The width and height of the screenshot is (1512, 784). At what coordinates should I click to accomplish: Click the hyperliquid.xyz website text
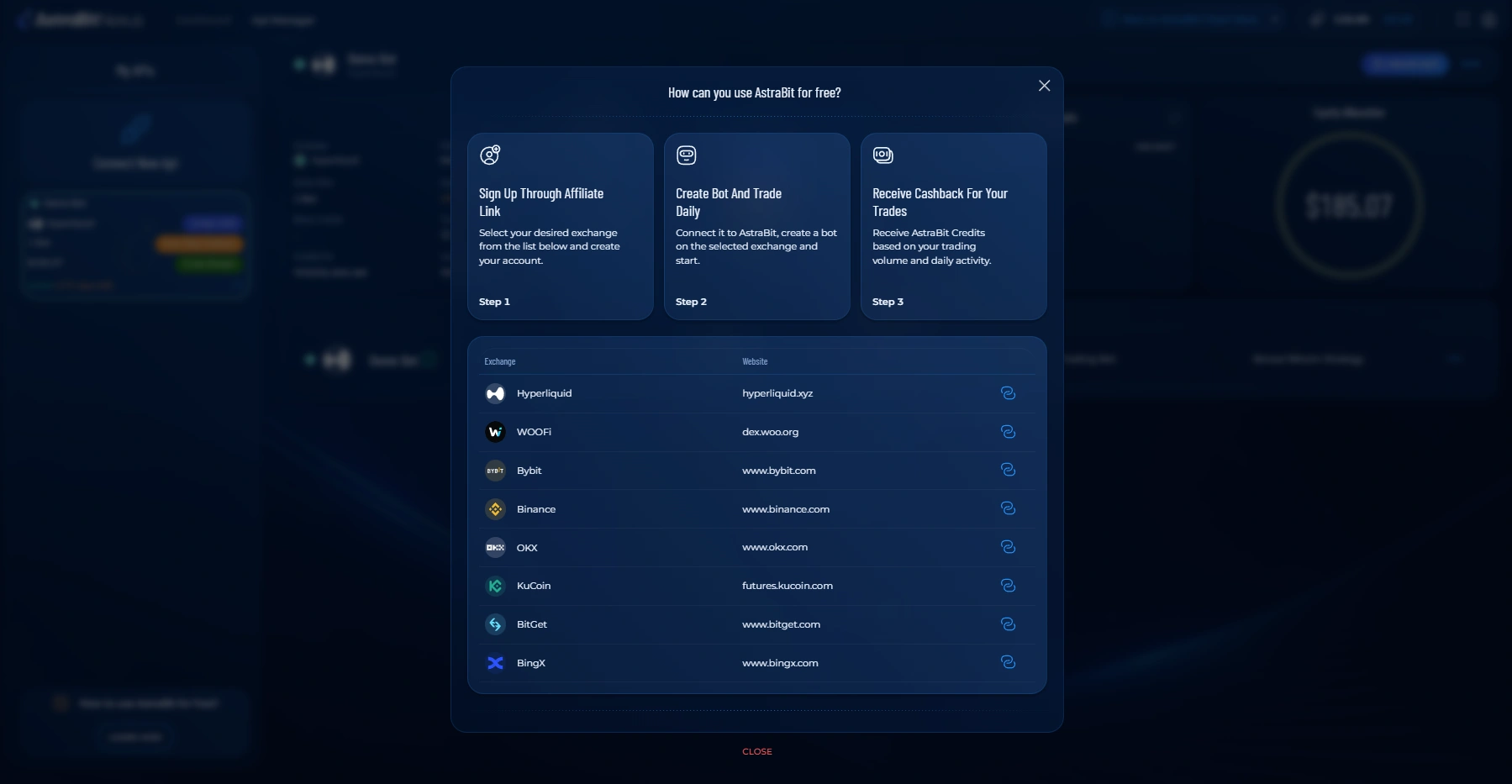click(x=777, y=393)
